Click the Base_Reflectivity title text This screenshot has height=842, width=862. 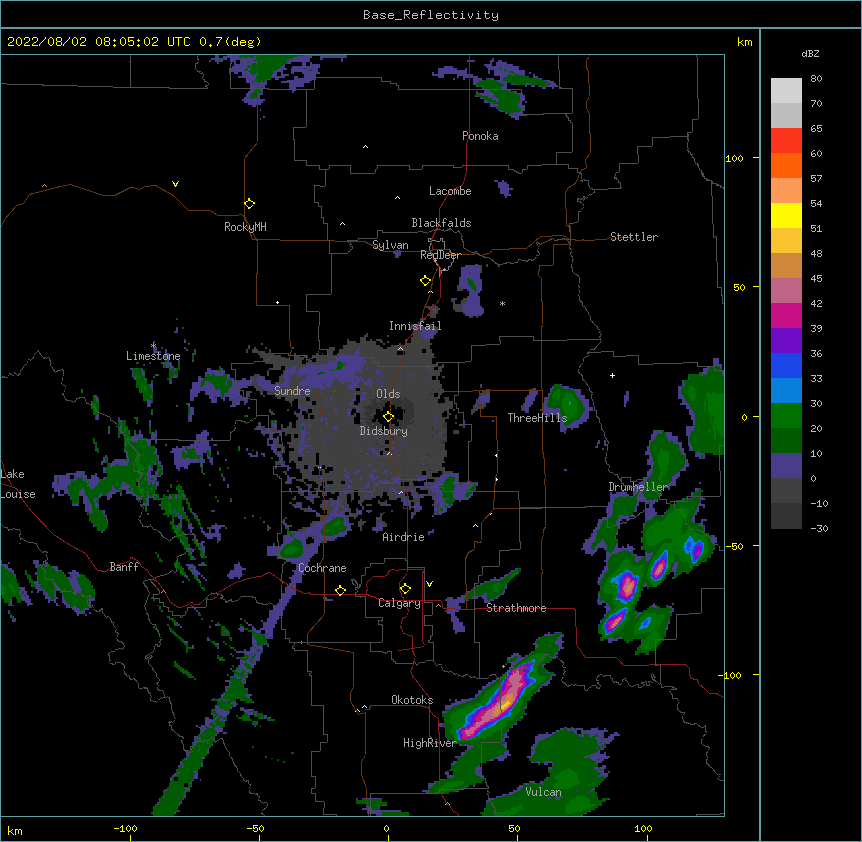431,15
